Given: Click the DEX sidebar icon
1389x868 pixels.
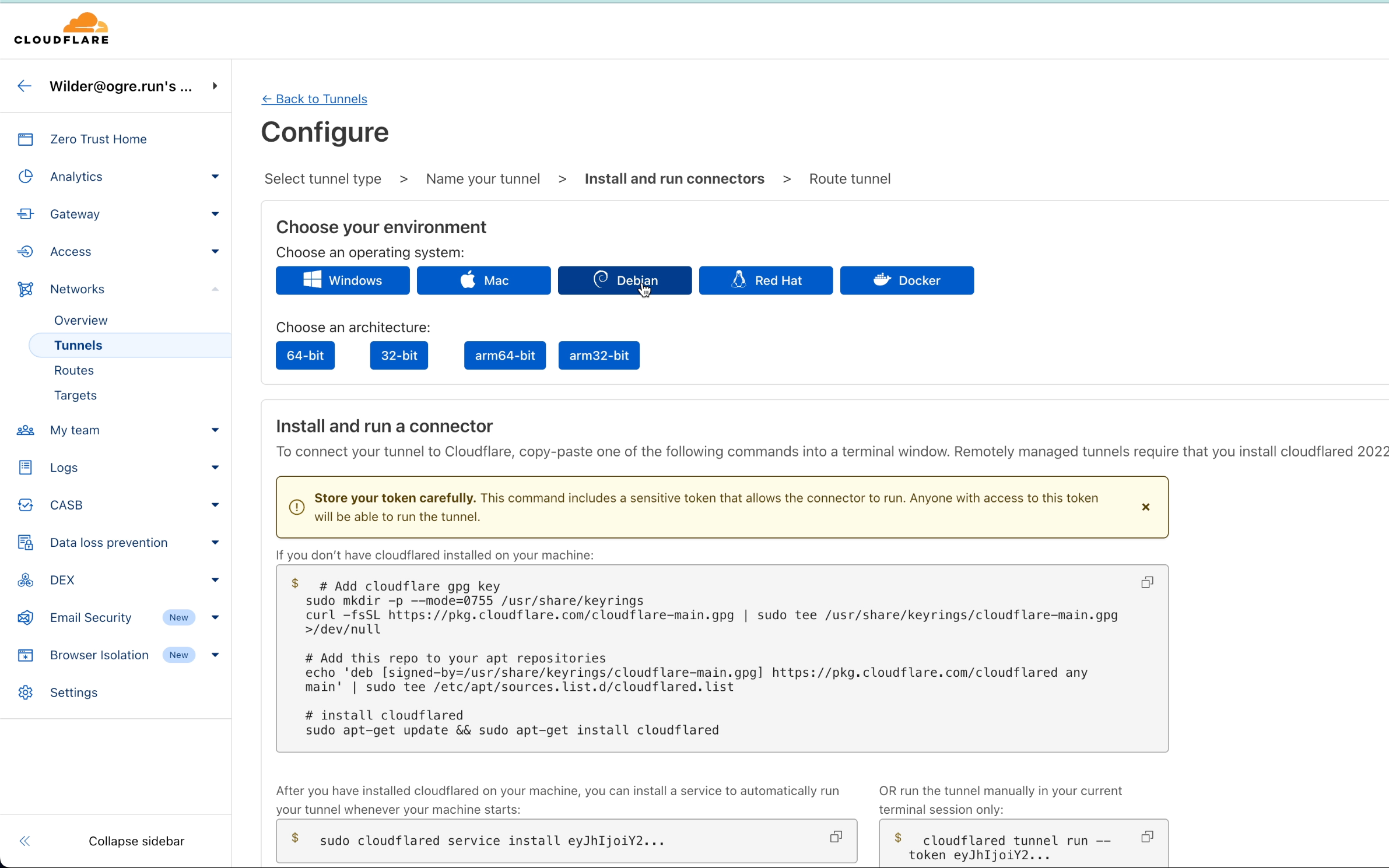Looking at the screenshot, I should coord(25,580).
